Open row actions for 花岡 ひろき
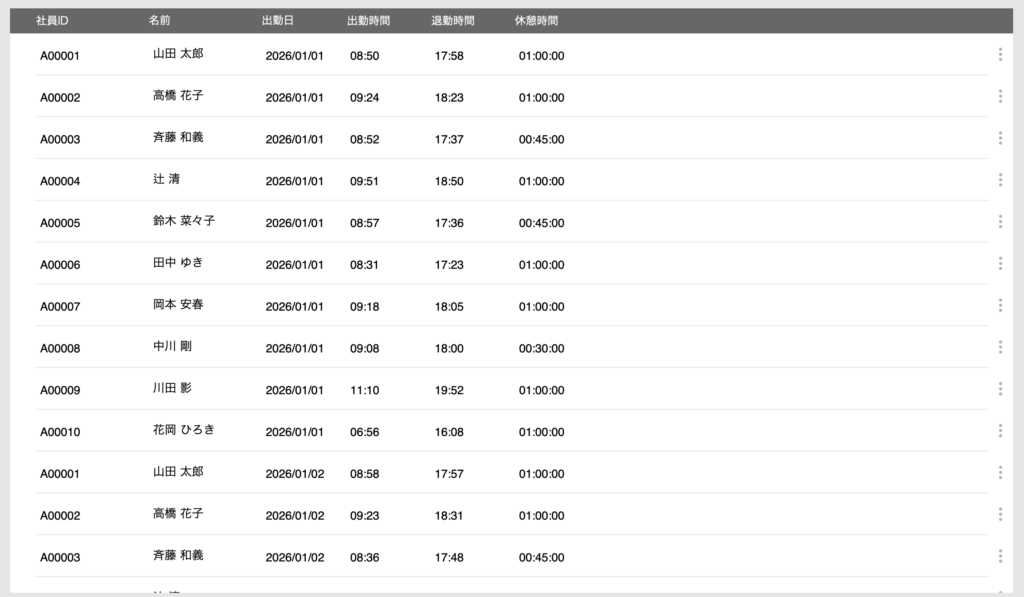Screen dimensions: 1024x597 [x=1000, y=431]
